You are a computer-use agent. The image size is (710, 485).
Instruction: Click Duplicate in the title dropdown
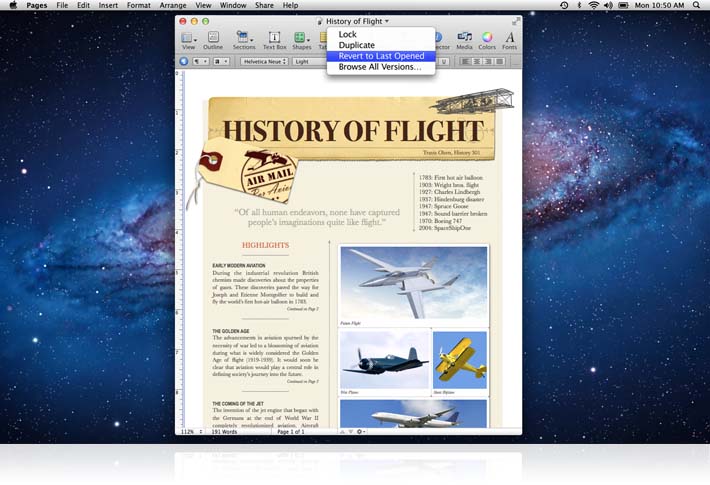[357, 45]
